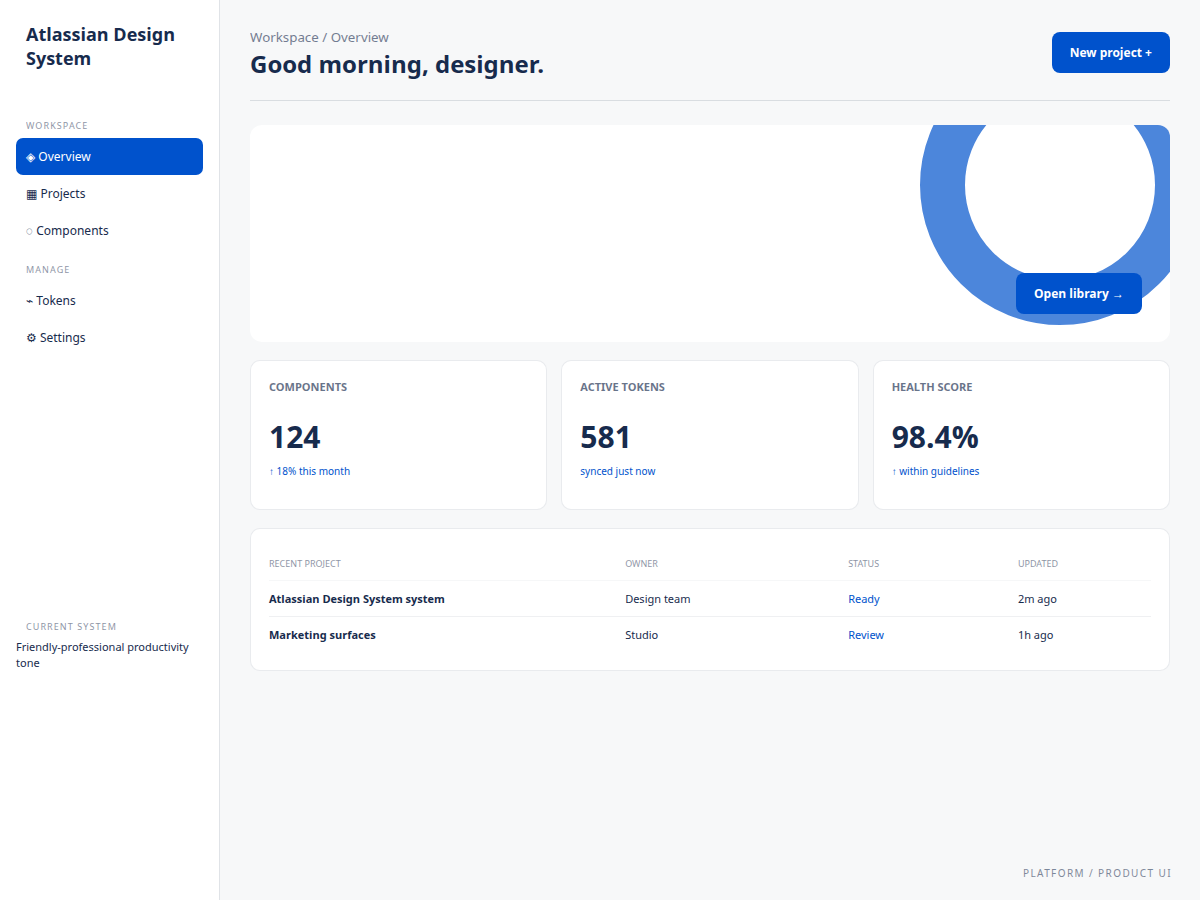Click 'within guidelines' status text
1200x900 pixels.
click(x=939, y=471)
